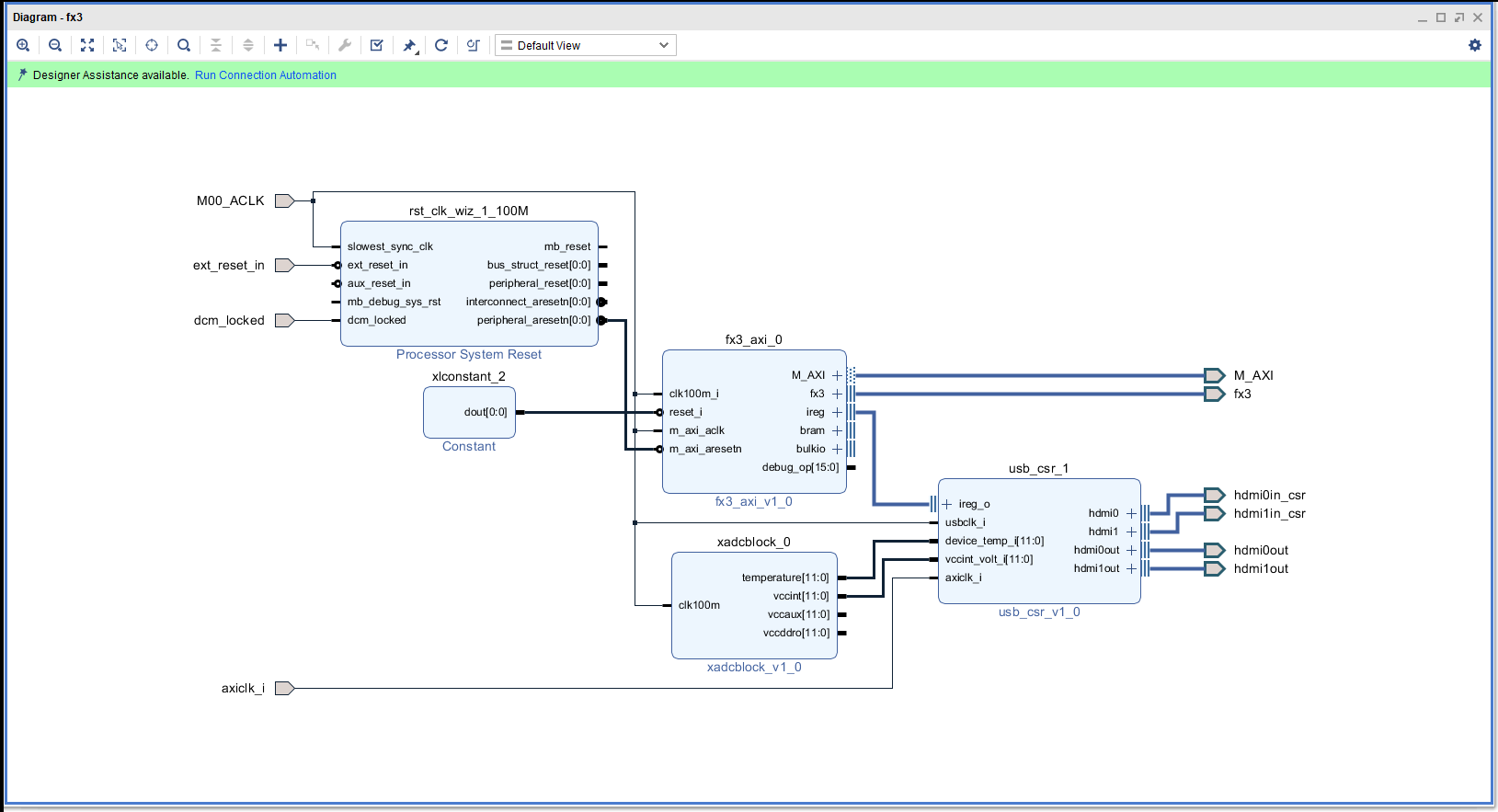This screenshot has height=812, width=1498.
Task: Open diagram settings gear icon
Action: 1475,45
